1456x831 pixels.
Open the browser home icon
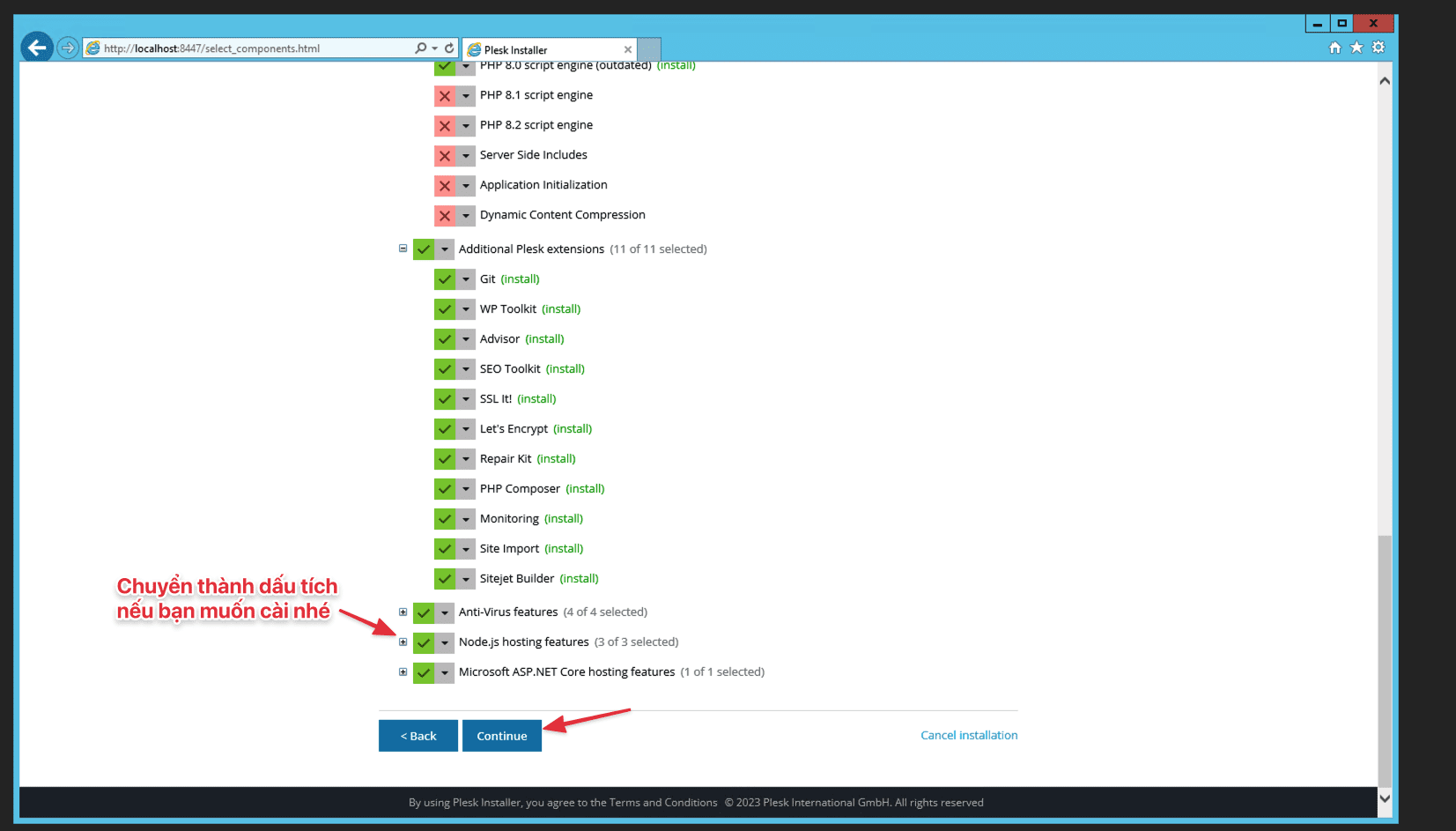coord(1334,48)
